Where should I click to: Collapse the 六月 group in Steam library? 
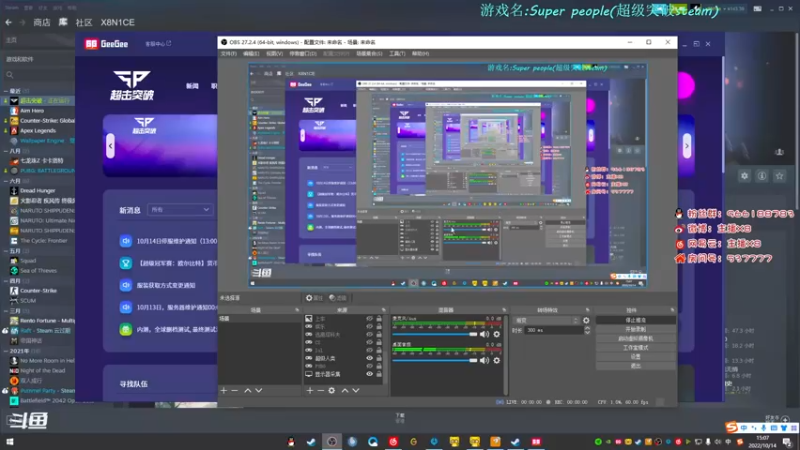6,181
